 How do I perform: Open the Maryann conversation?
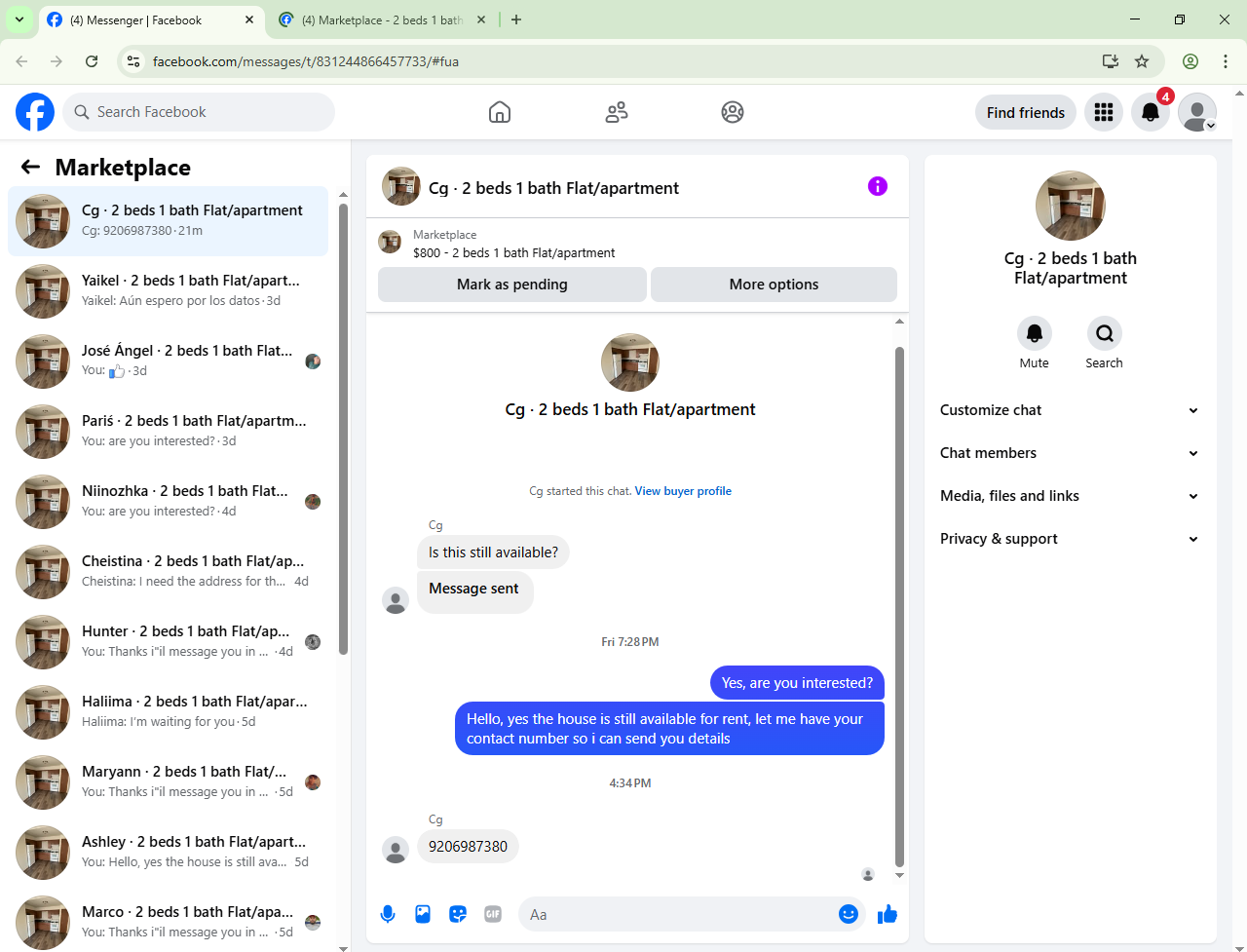tap(168, 782)
